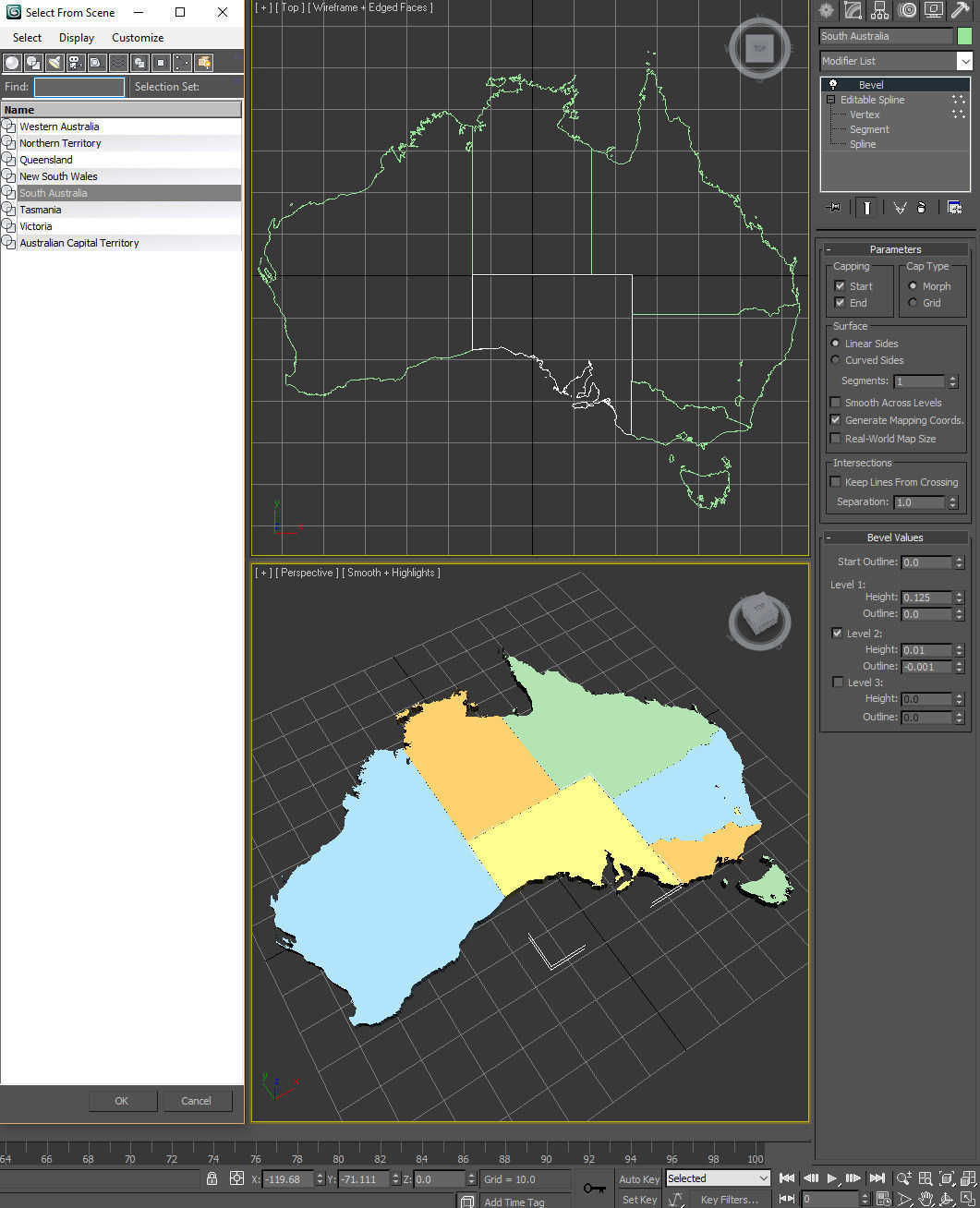Screen dimensions: 980x1208
Task: Click Maximize Viewport Toggle icon
Action: 968,1199
